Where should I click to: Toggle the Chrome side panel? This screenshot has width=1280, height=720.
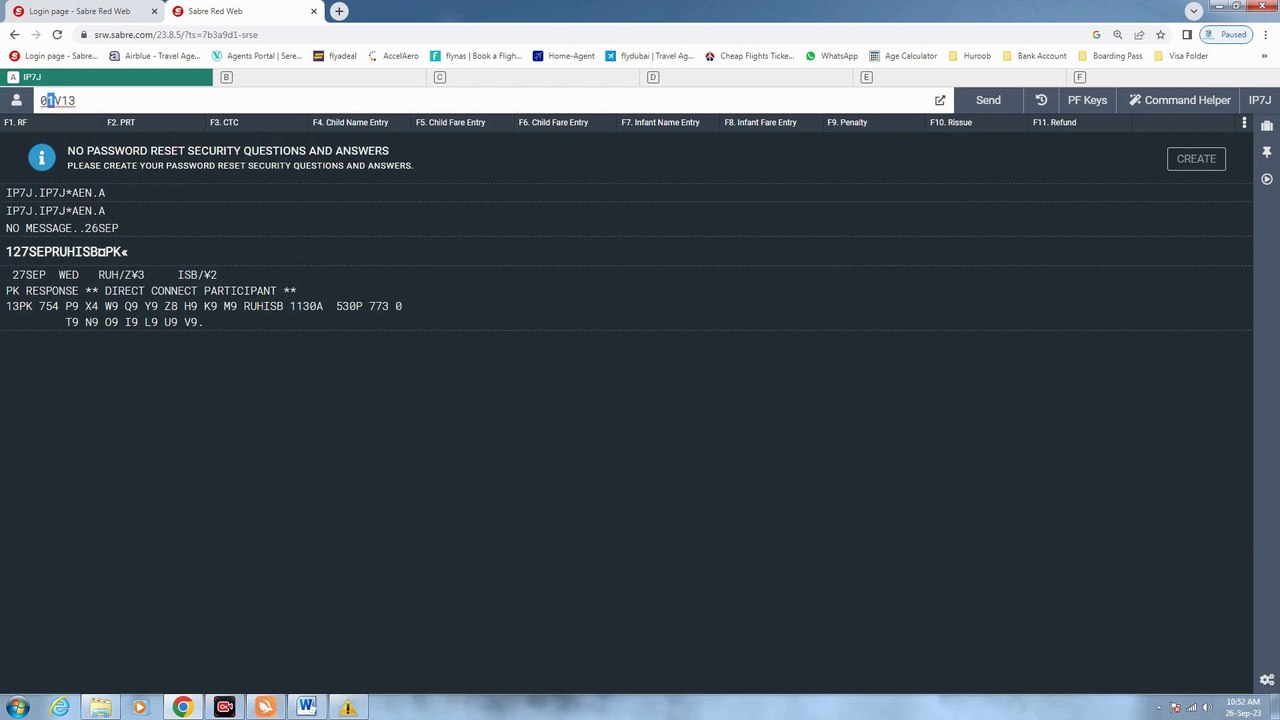tap(1187, 35)
